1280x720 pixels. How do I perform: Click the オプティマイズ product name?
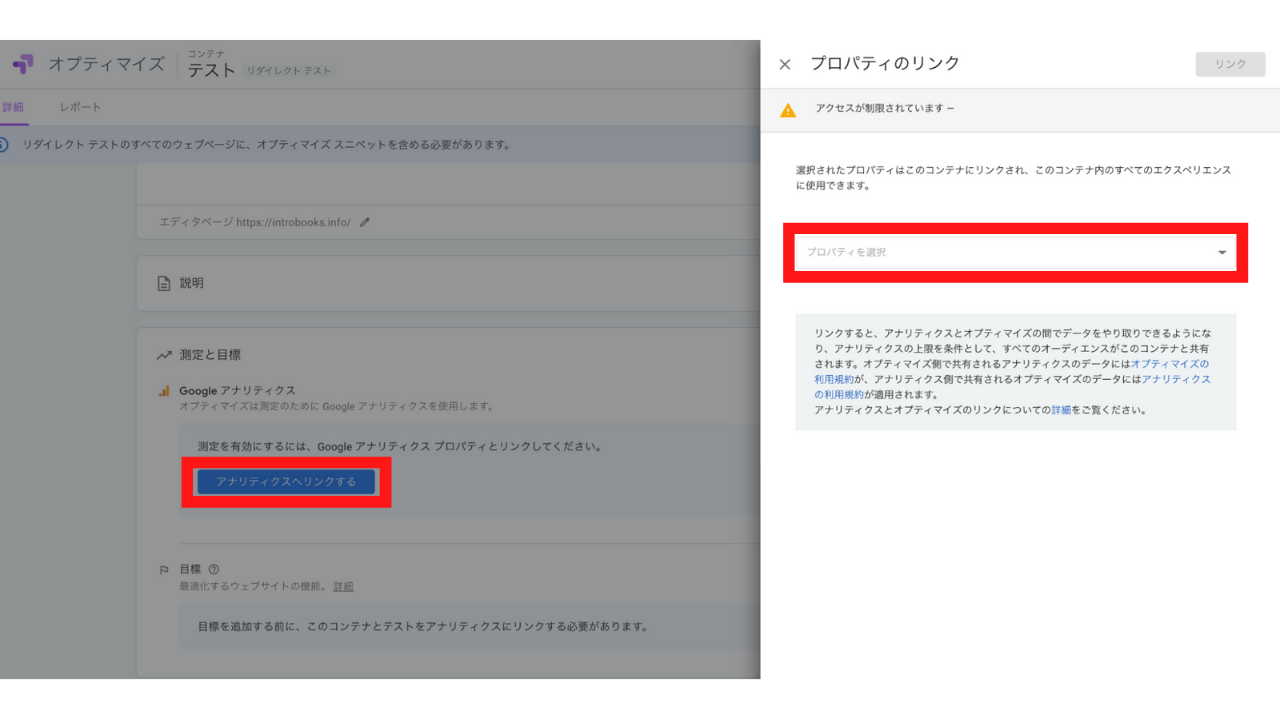[x=106, y=64]
